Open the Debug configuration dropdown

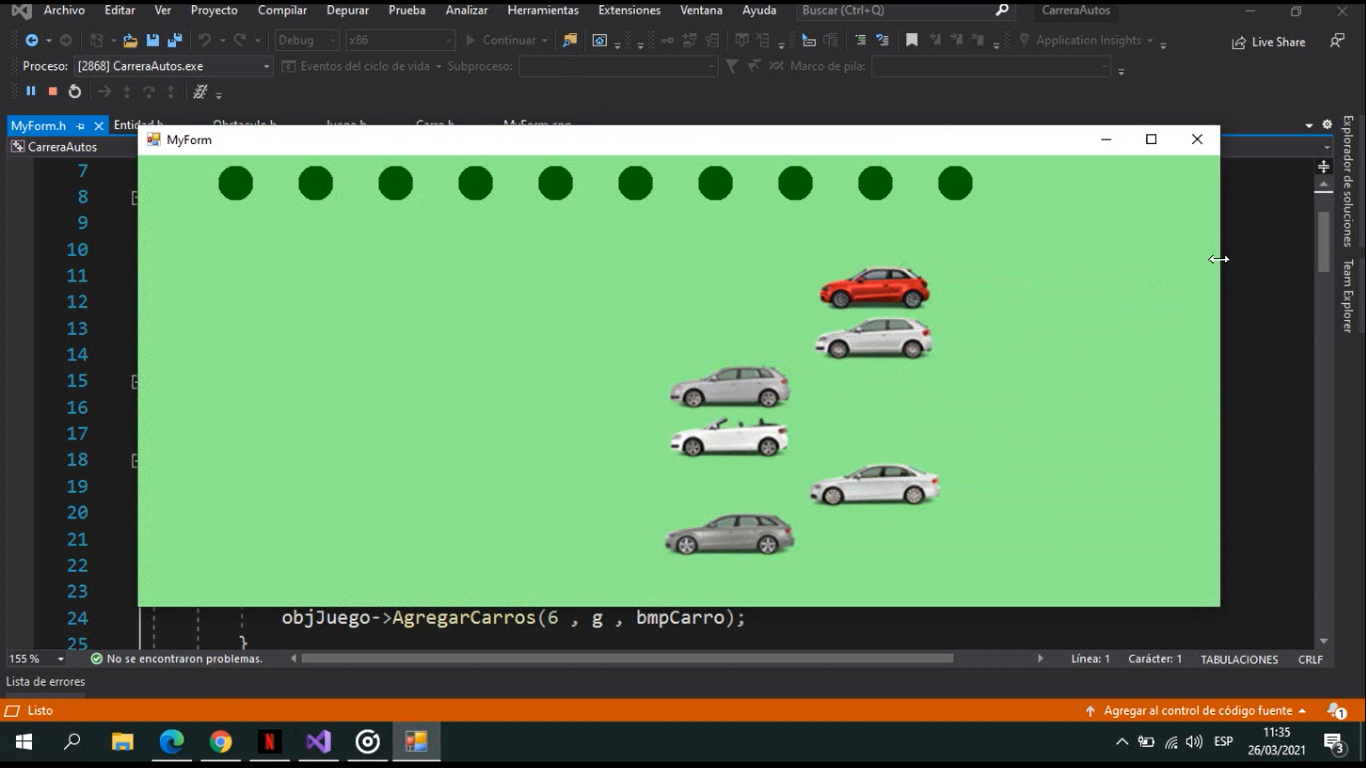[x=307, y=40]
